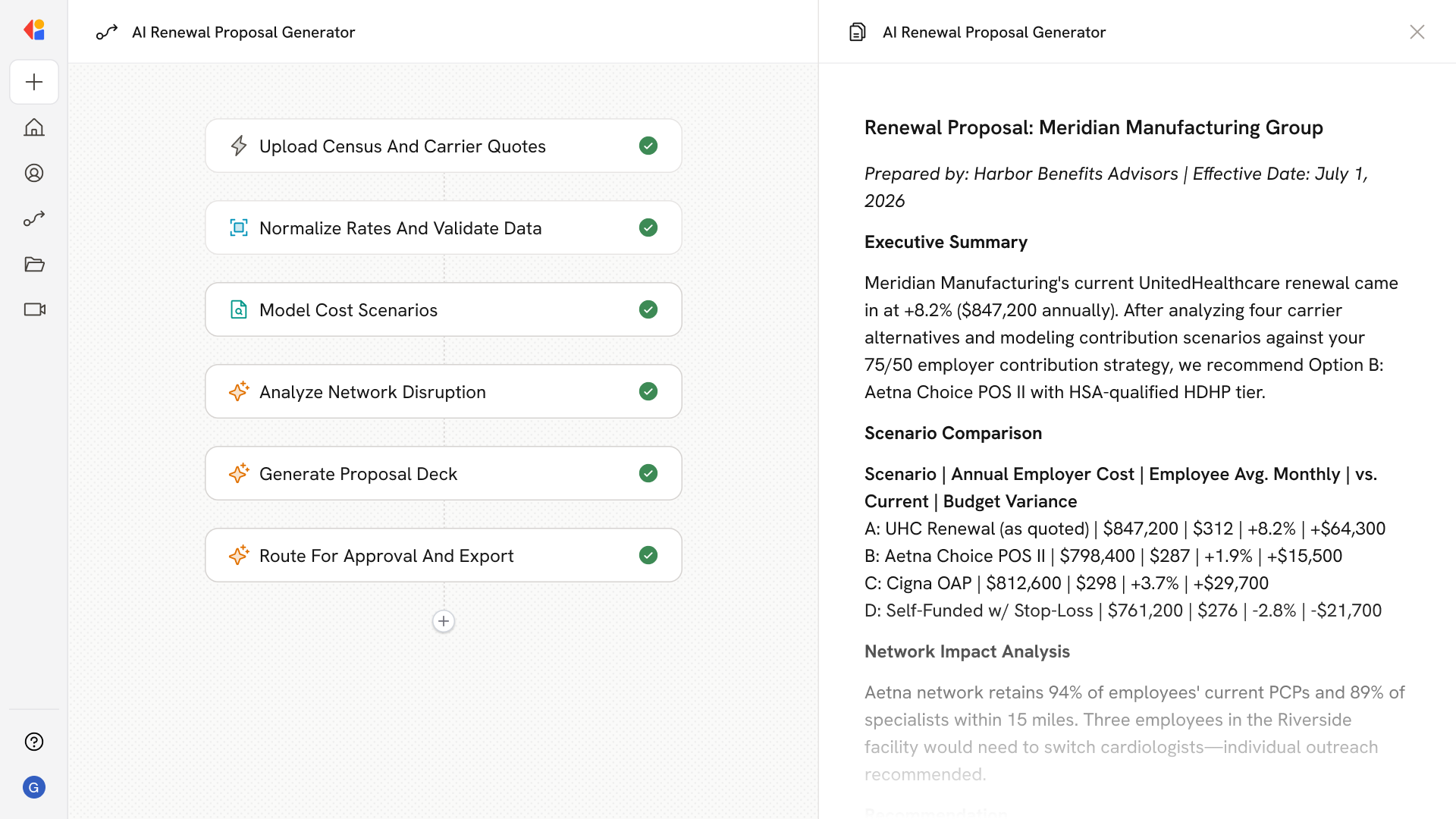Open the video camera sidebar icon
The height and width of the screenshot is (819, 1456).
[x=34, y=309]
